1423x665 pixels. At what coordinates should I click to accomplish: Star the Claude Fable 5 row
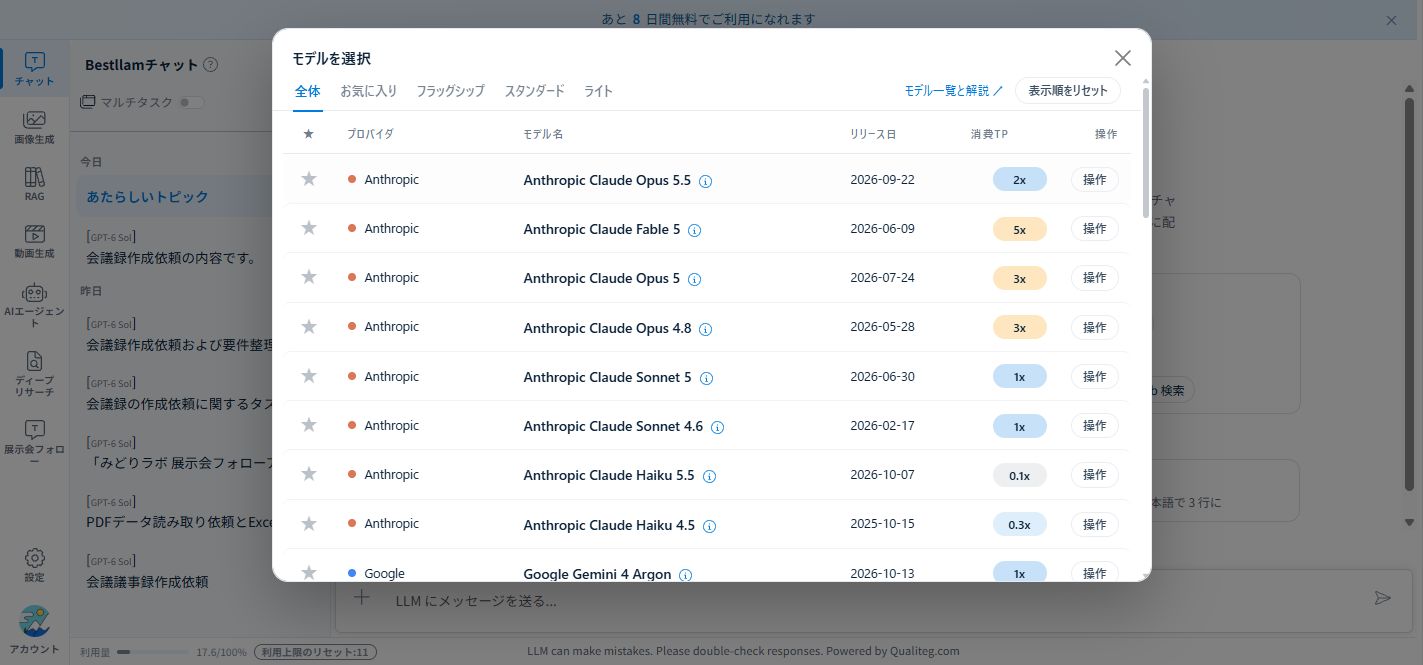pos(309,228)
